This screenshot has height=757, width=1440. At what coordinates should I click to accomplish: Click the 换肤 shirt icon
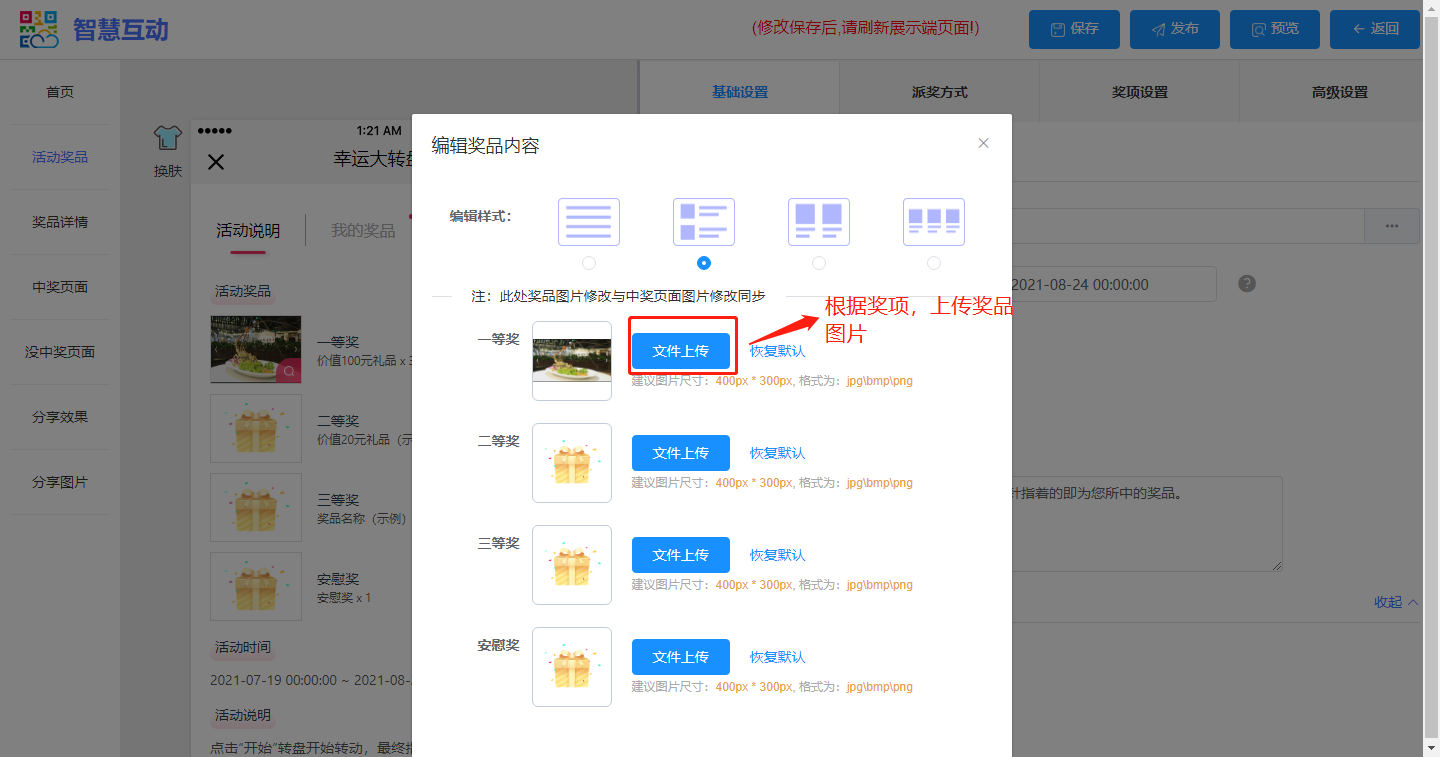167,139
